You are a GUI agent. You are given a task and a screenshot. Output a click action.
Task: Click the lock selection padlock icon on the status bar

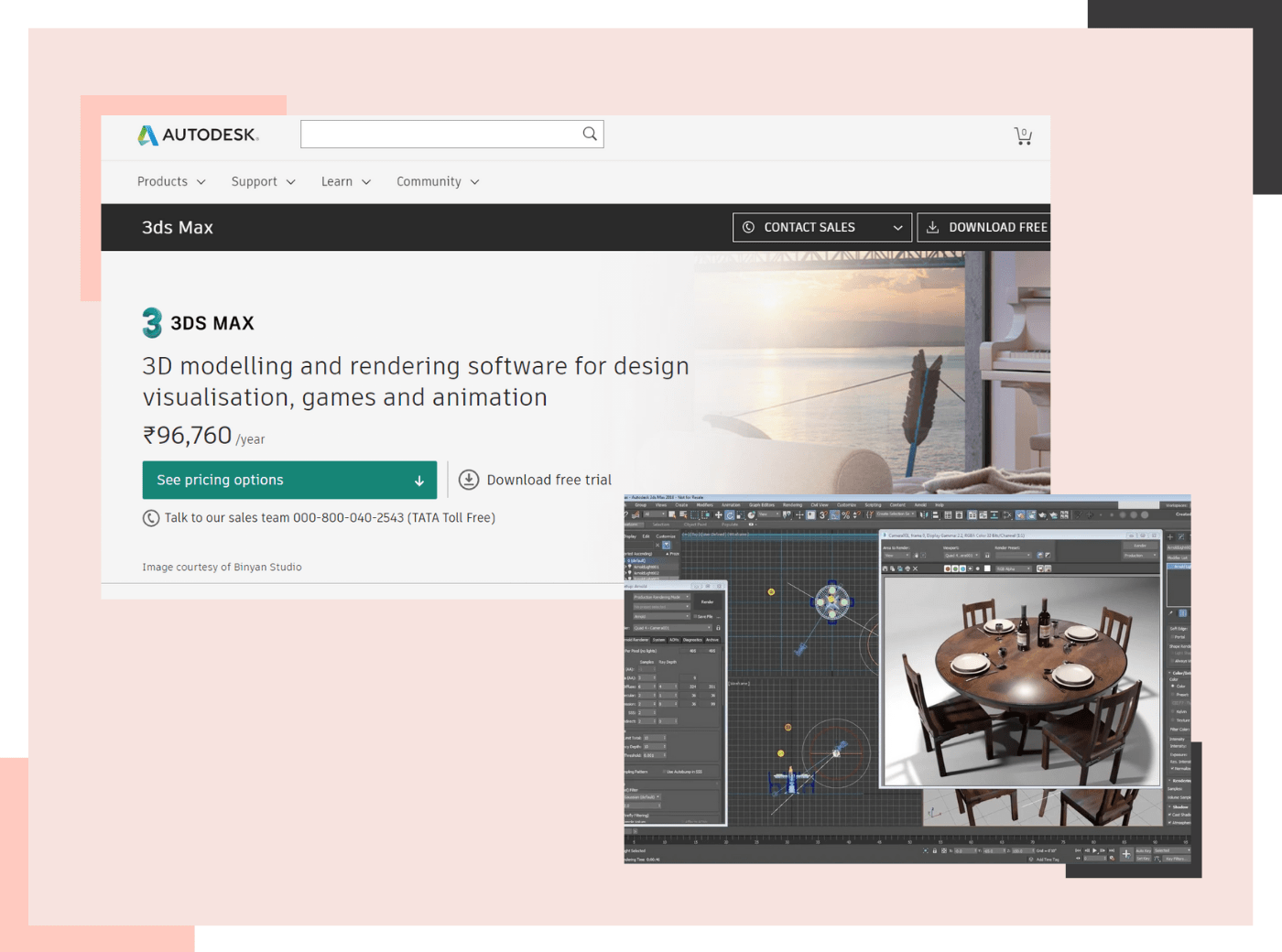click(x=934, y=850)
